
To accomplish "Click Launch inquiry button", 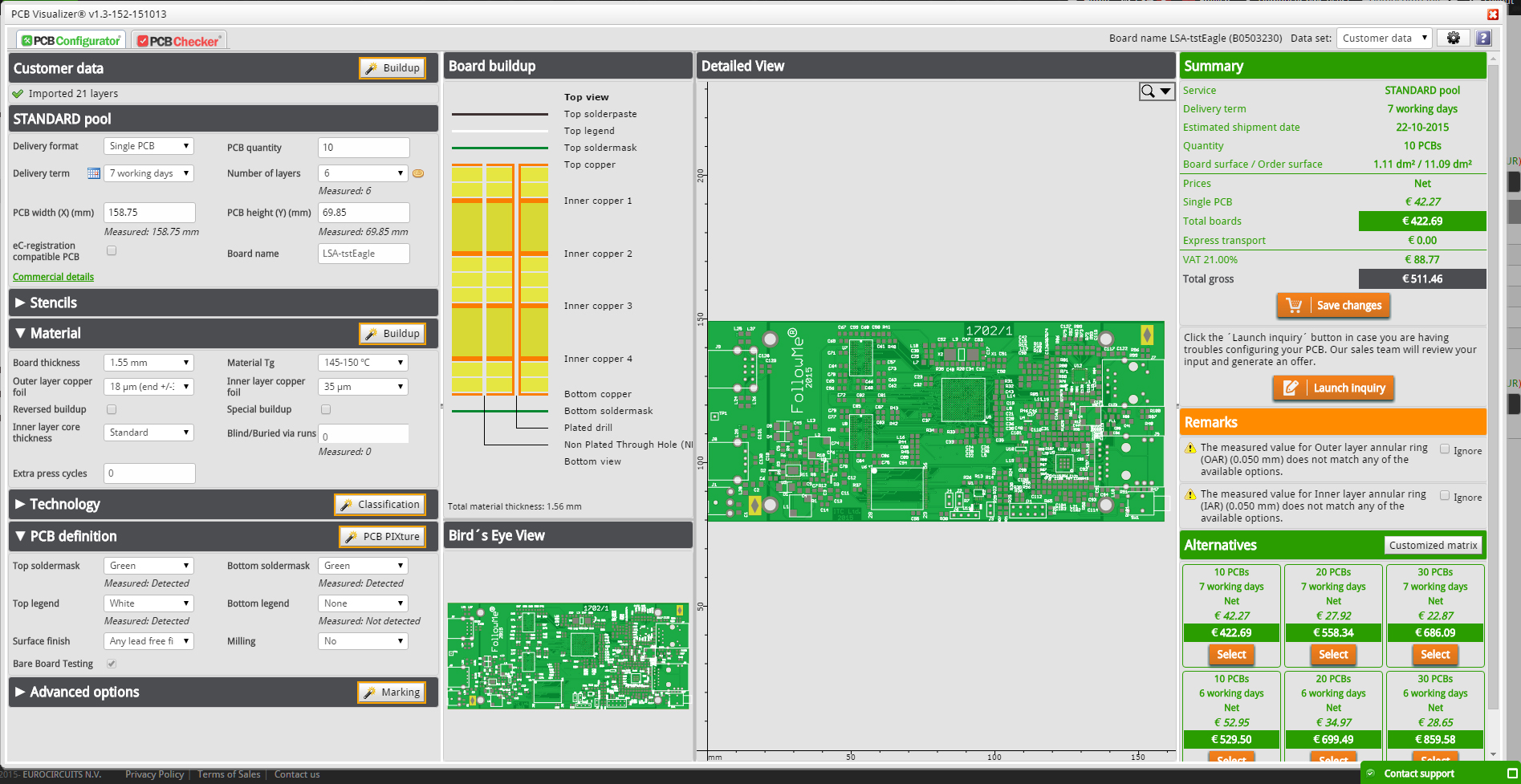I will [x=1332, y=388].
